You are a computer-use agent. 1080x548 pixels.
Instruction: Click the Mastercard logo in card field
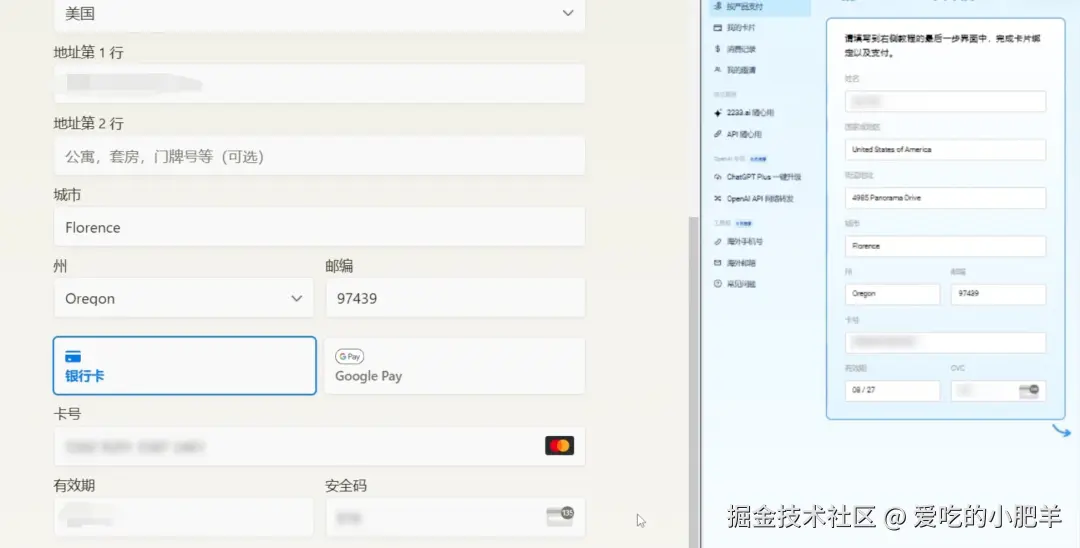(559, 445)
